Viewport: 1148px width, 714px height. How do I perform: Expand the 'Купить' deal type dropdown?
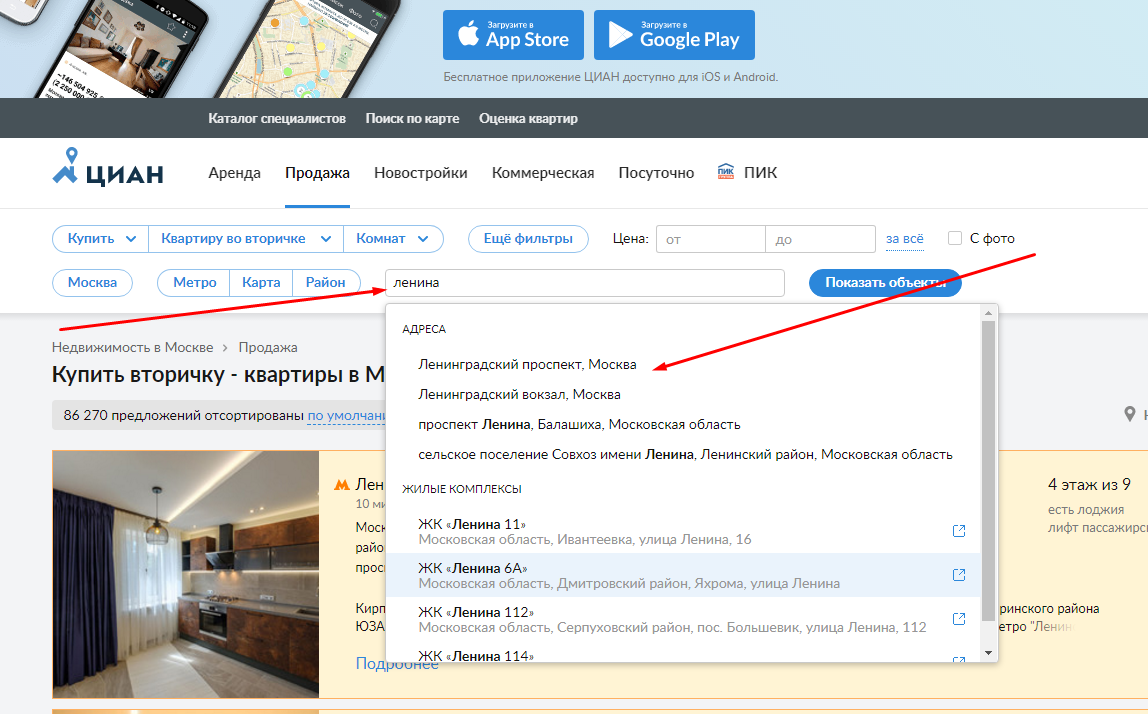100,239
